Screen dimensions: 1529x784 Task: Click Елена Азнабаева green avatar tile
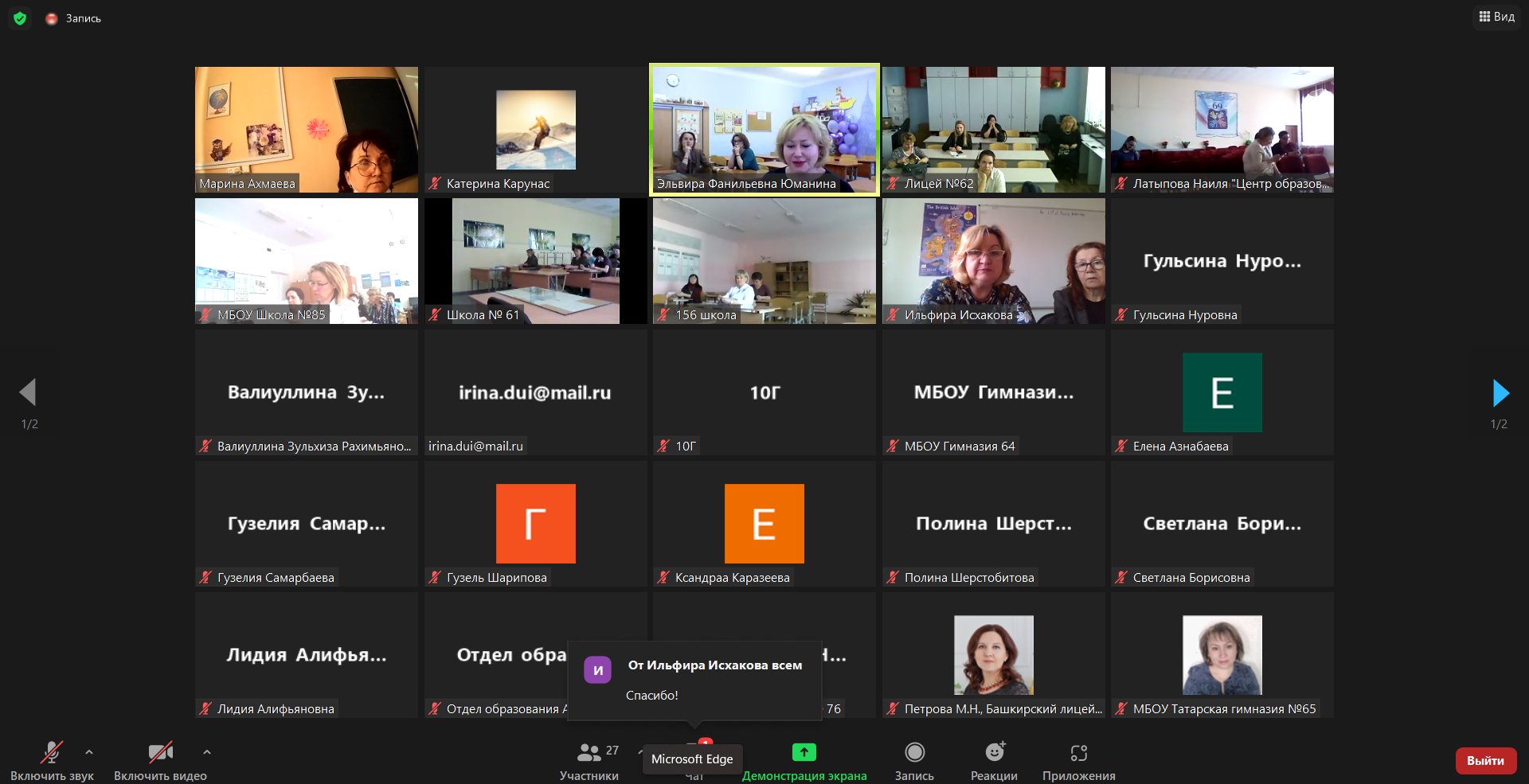[1222, 392]
